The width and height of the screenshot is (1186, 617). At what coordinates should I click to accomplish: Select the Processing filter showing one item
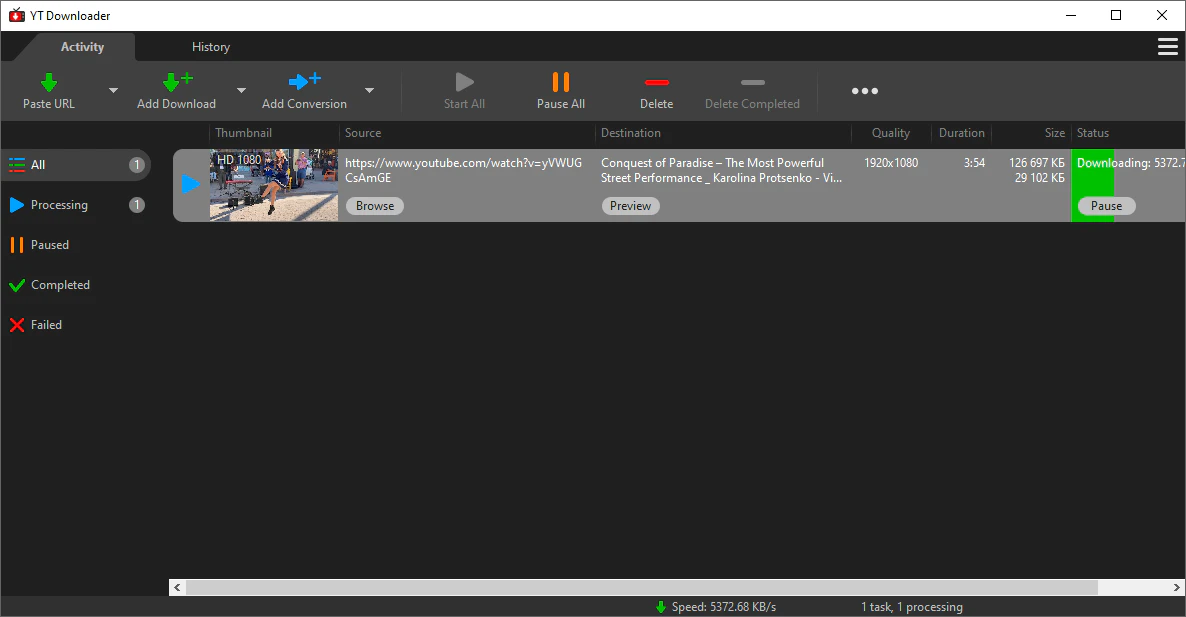click(58, 204)
